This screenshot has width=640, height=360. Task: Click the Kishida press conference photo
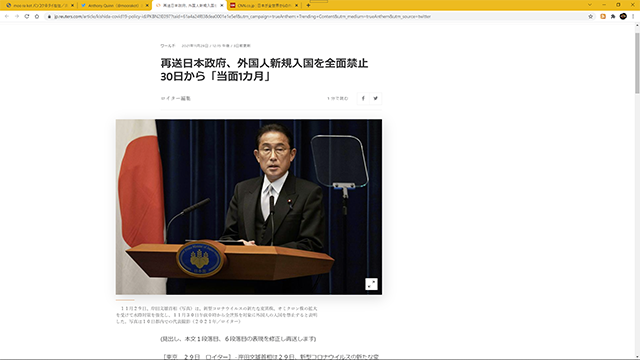249,207
